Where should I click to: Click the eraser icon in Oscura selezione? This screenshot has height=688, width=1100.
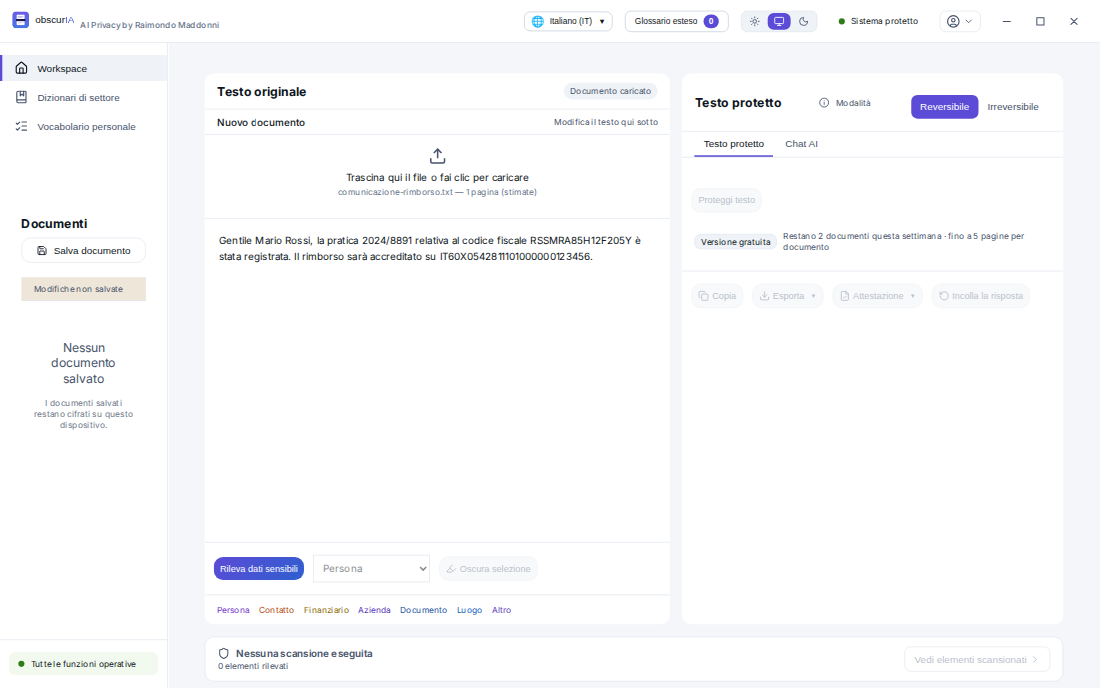point(451,569)
